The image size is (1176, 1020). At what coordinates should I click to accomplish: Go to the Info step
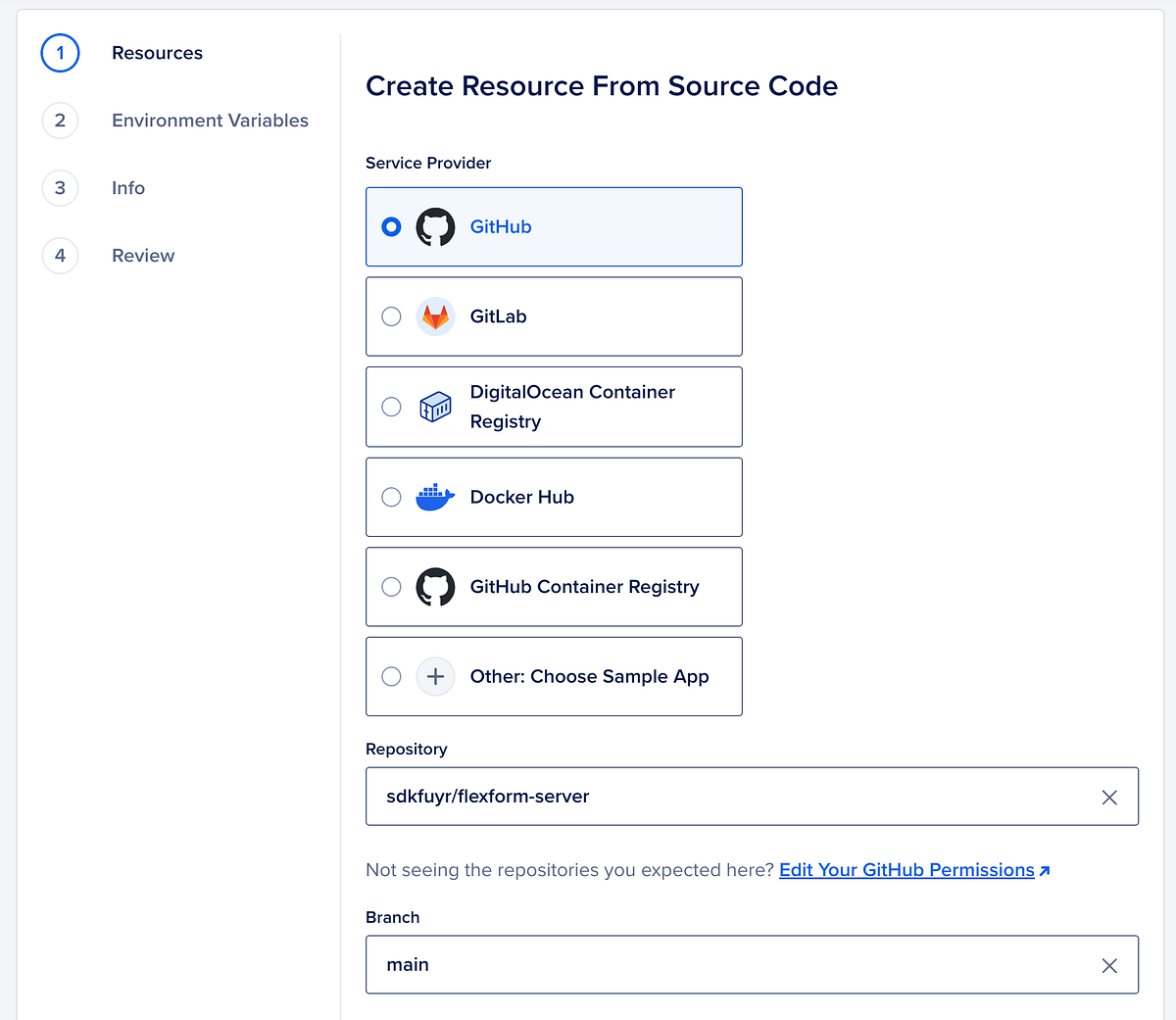click(128, 188)
